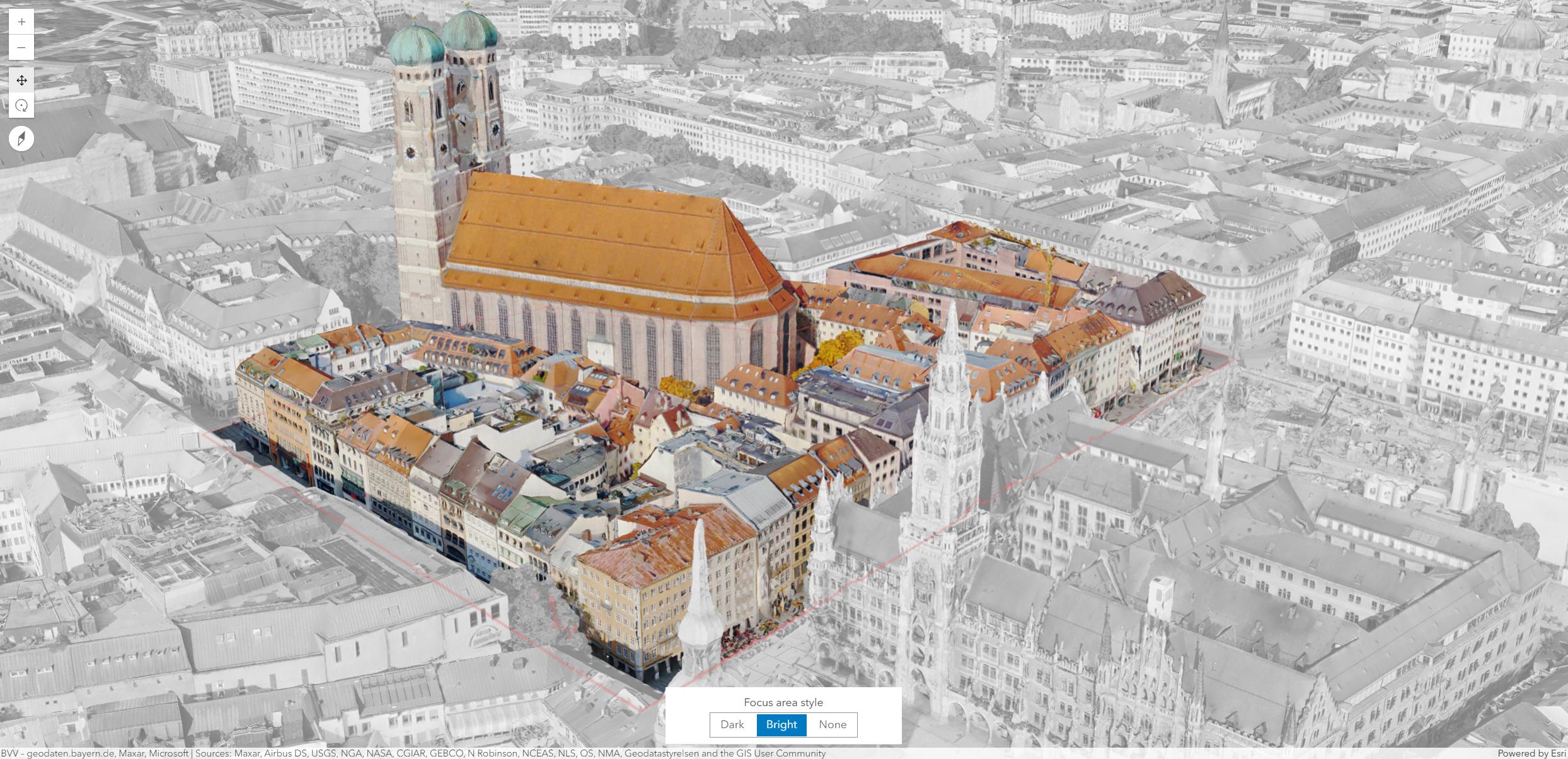Select the Dark focus area style
Viewport: 1568px width, 759px height.
pos(732,724)
